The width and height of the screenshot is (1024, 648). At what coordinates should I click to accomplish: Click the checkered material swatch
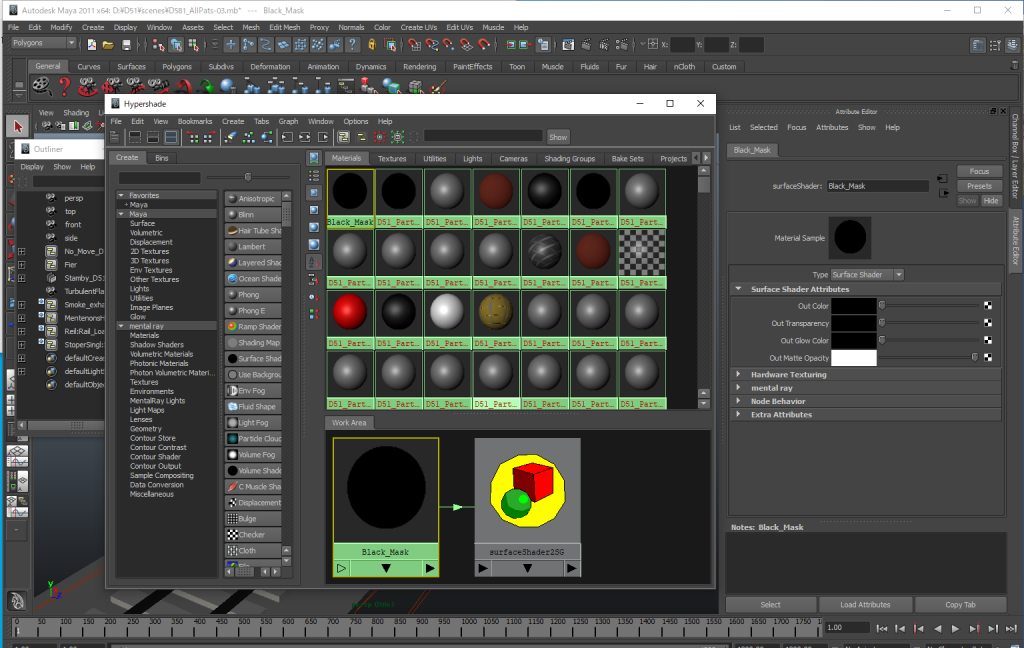641,251
